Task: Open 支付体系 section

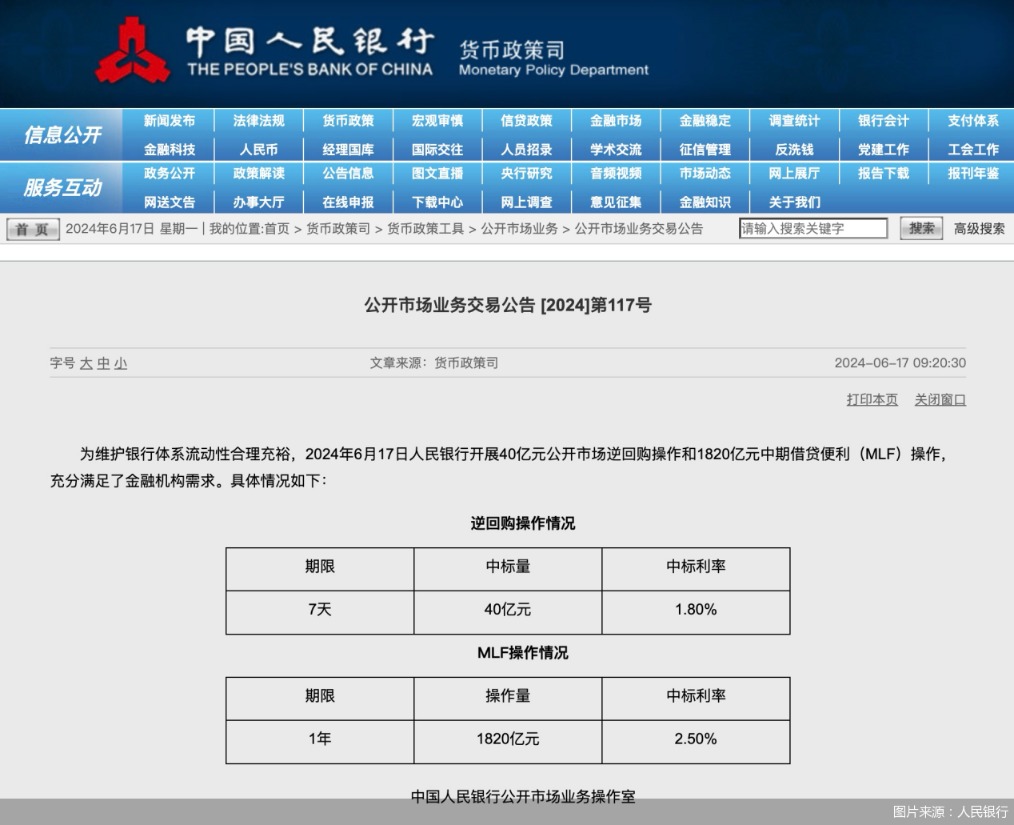Action: 973,121
